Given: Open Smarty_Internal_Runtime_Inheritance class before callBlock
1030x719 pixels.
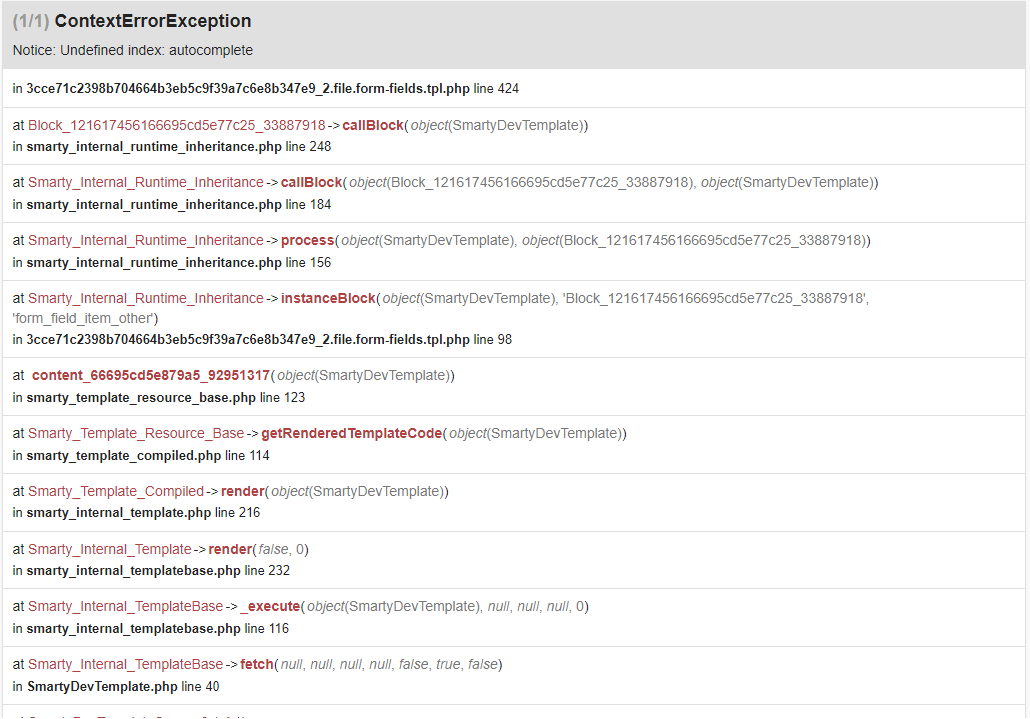Looking at the screenshot, I should (146, 183).
